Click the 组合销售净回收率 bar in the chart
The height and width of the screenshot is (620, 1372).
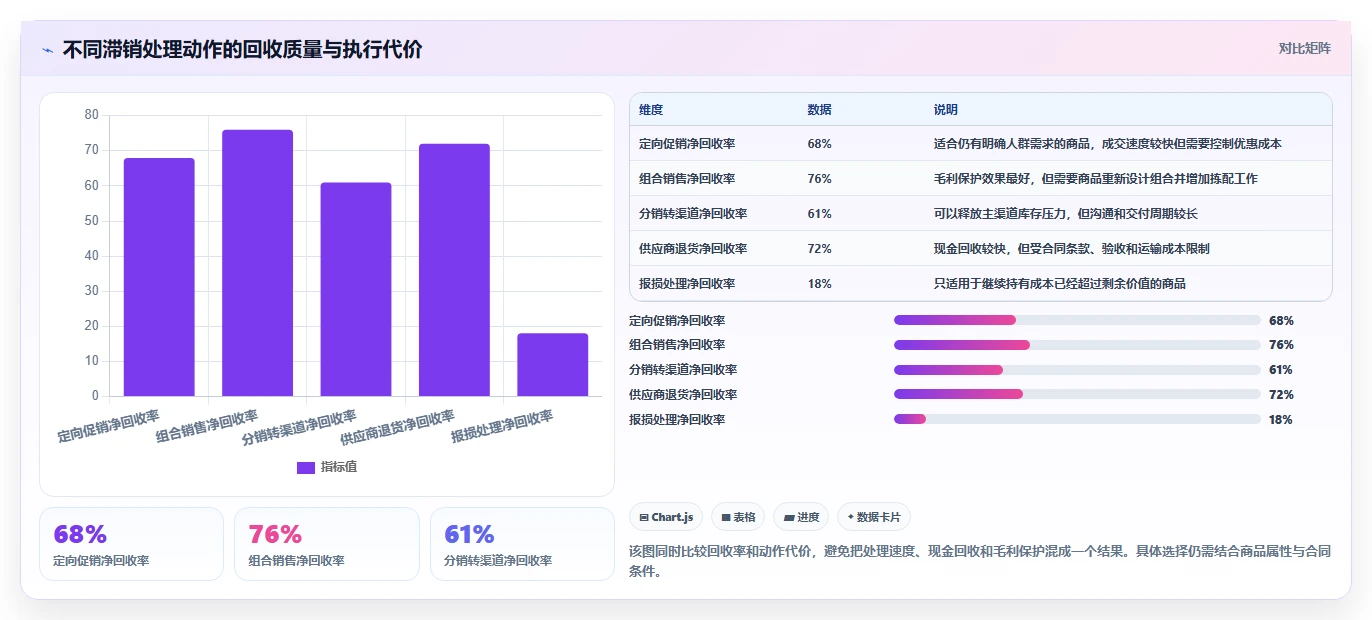258,263
